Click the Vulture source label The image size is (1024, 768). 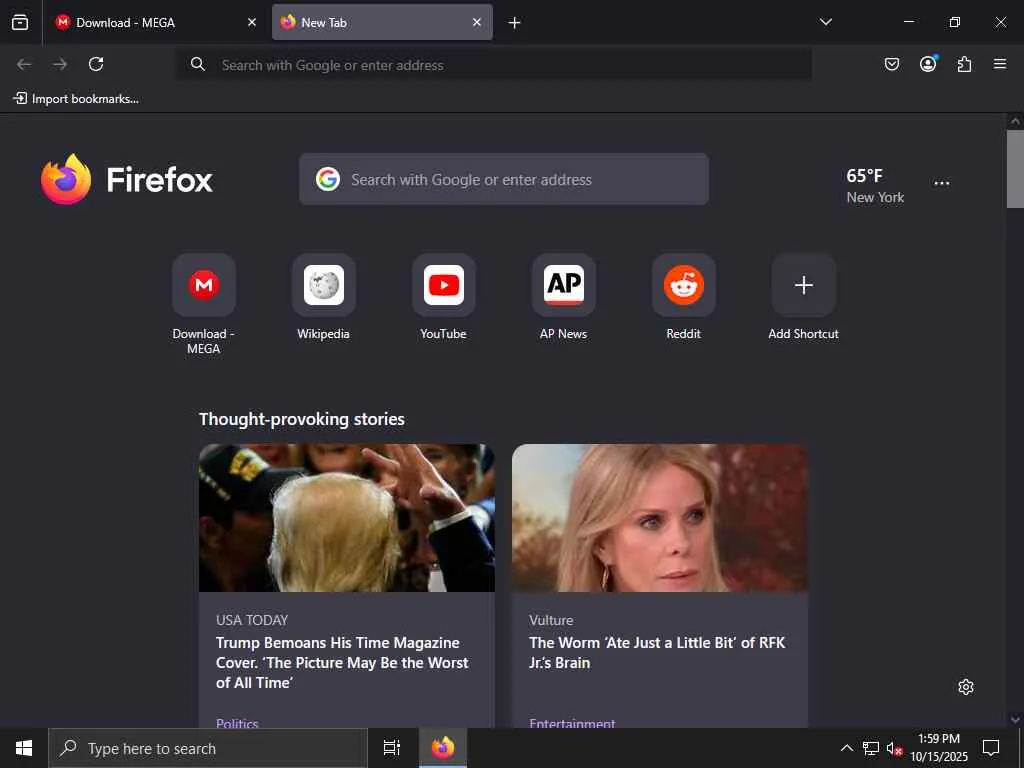pyautogui.click(x=551, y=620)
